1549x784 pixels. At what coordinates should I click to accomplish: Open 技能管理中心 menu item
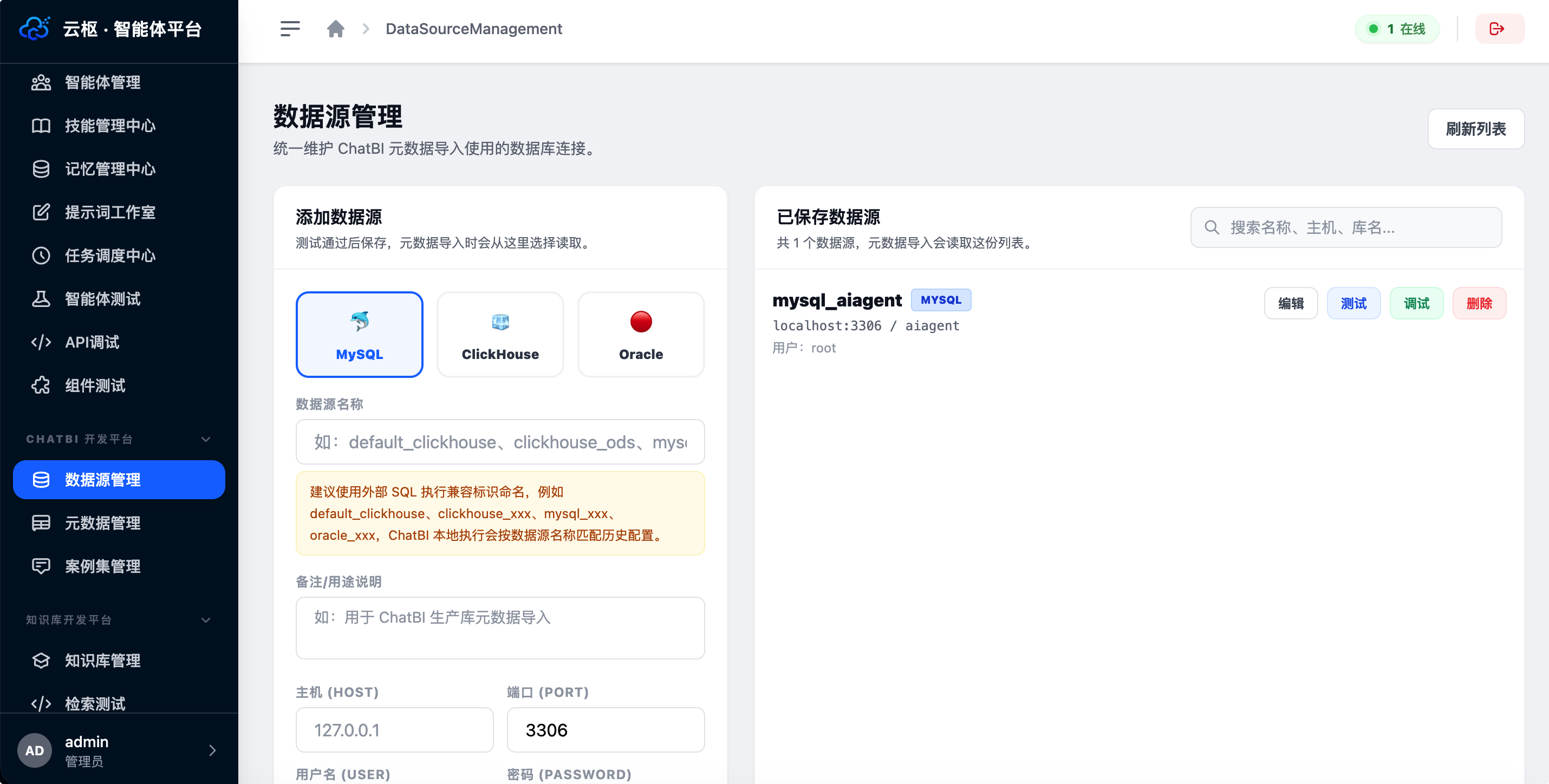pyautogui.click(x=119, y=126)
